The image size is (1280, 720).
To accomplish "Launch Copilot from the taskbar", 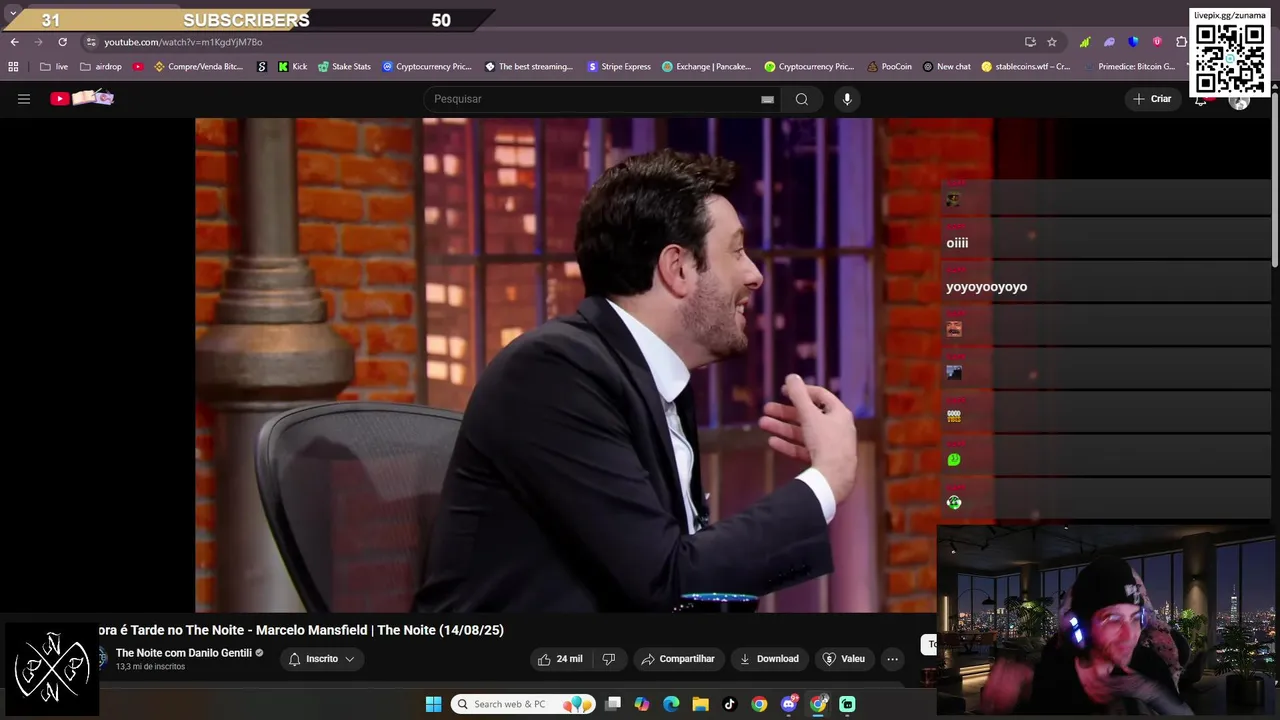I will click(642, 704).
